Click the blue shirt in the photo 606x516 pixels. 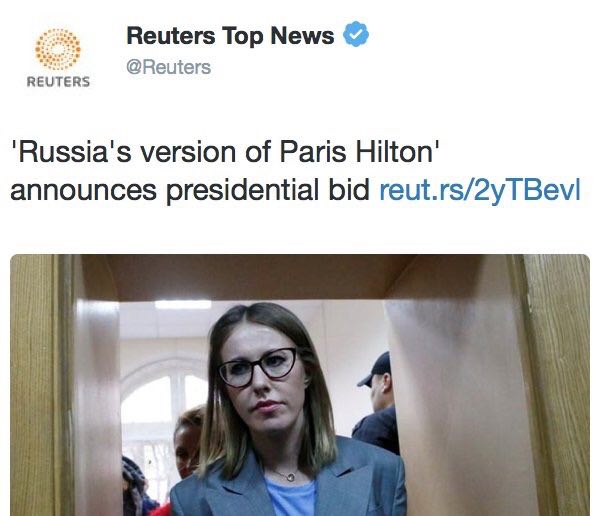292,498
